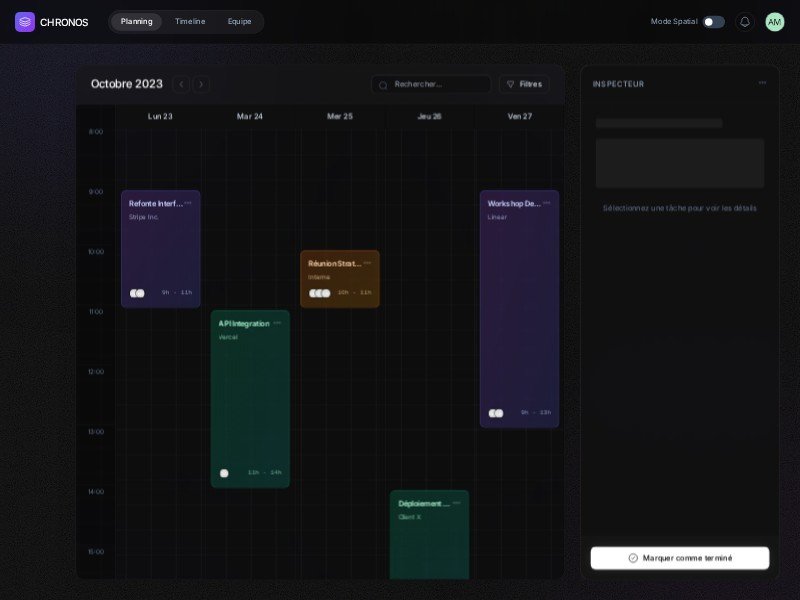Toggle the Mode Spatial switch
This screenshot has height=600, width=800.
point(713,22)
